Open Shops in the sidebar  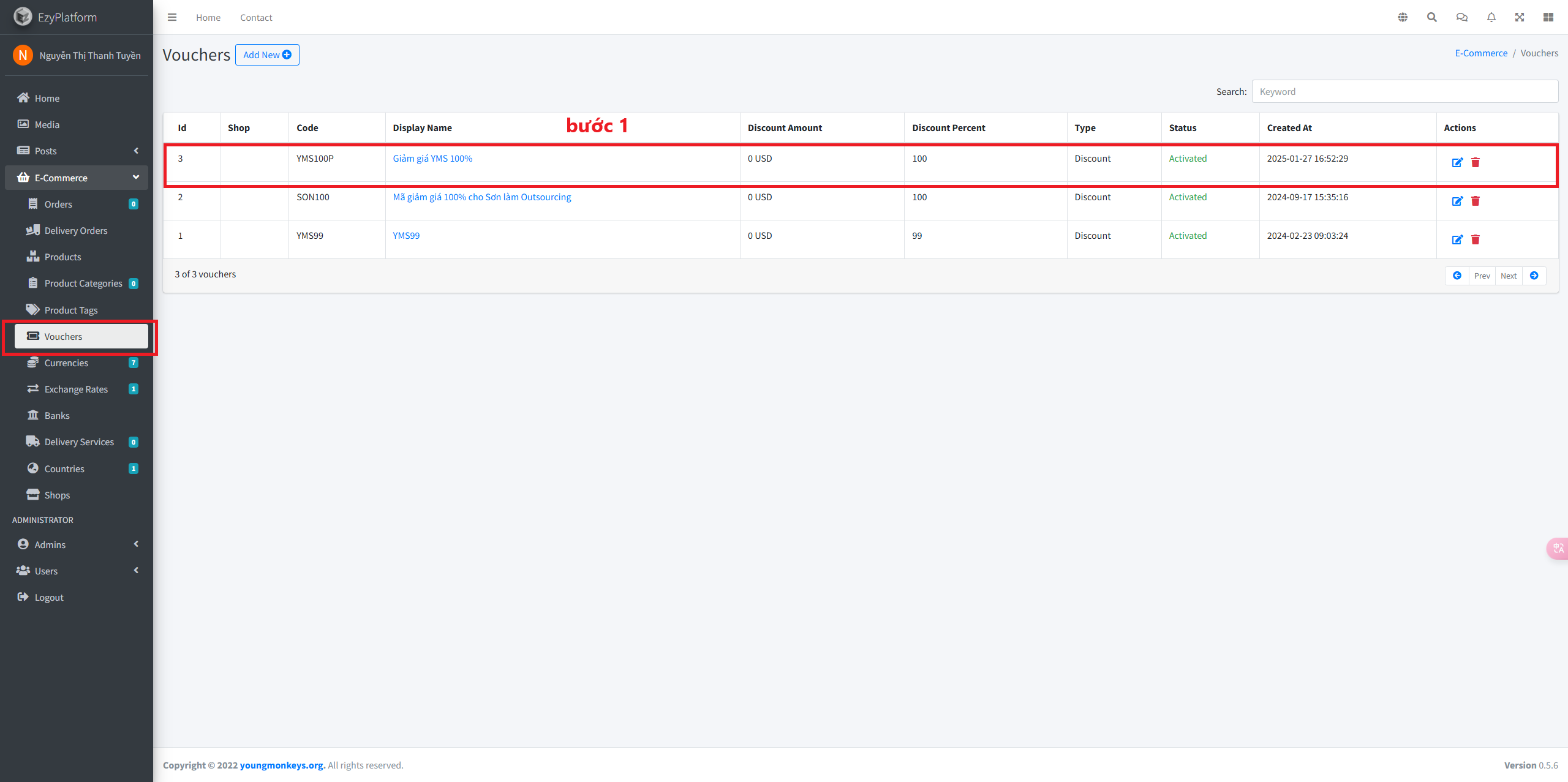[x=81, y=495]
